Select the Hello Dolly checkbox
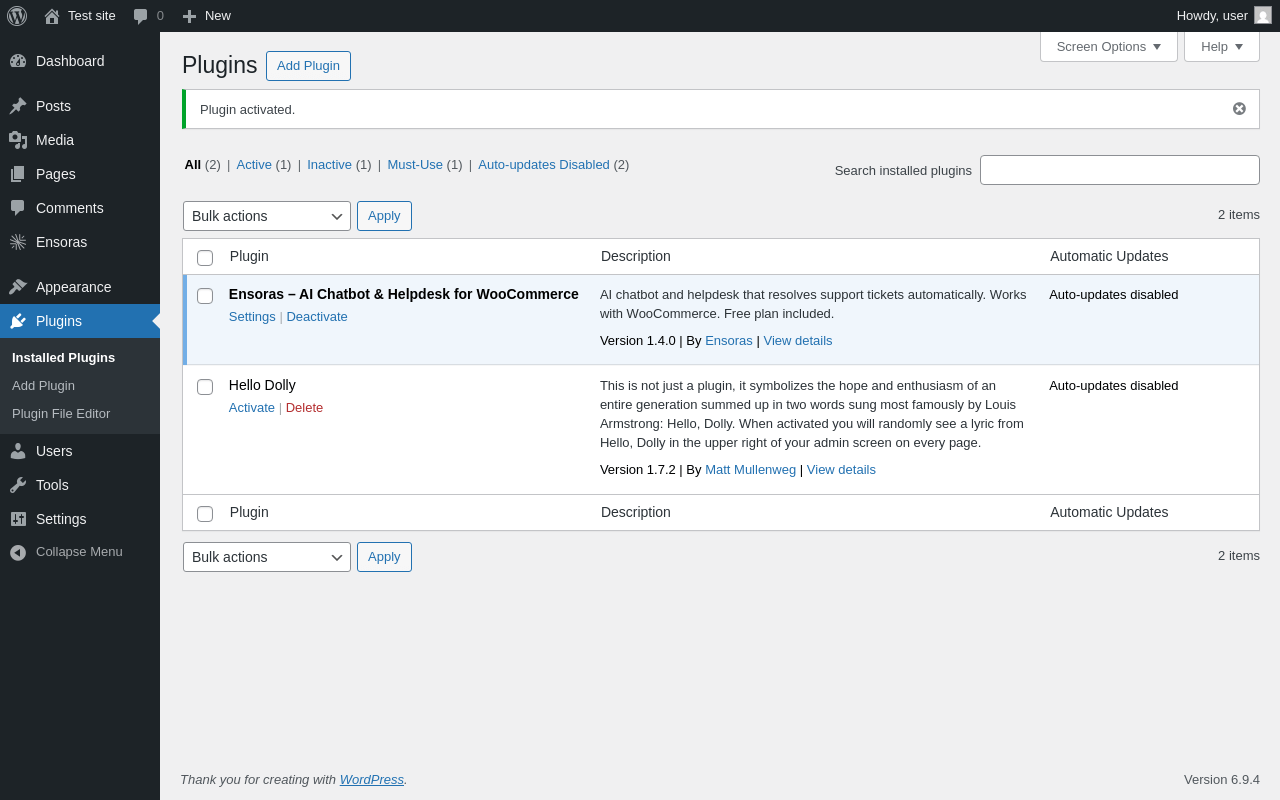This screenshot has width=1280, height=800. (x=205, y=387)
